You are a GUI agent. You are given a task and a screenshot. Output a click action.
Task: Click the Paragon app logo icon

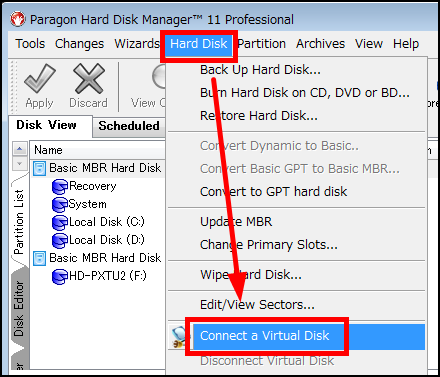(x=18, y=19)
